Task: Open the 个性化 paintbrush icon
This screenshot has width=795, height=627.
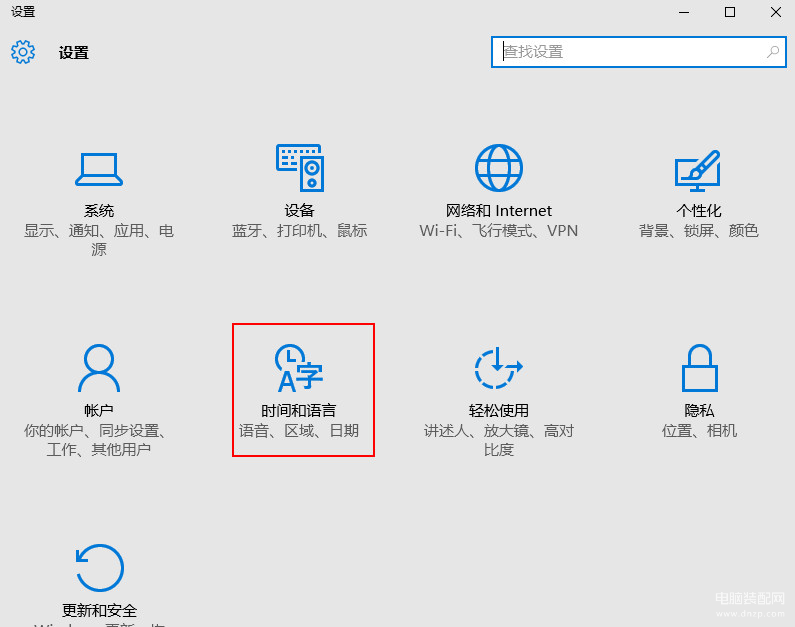Action: (698, 170)
